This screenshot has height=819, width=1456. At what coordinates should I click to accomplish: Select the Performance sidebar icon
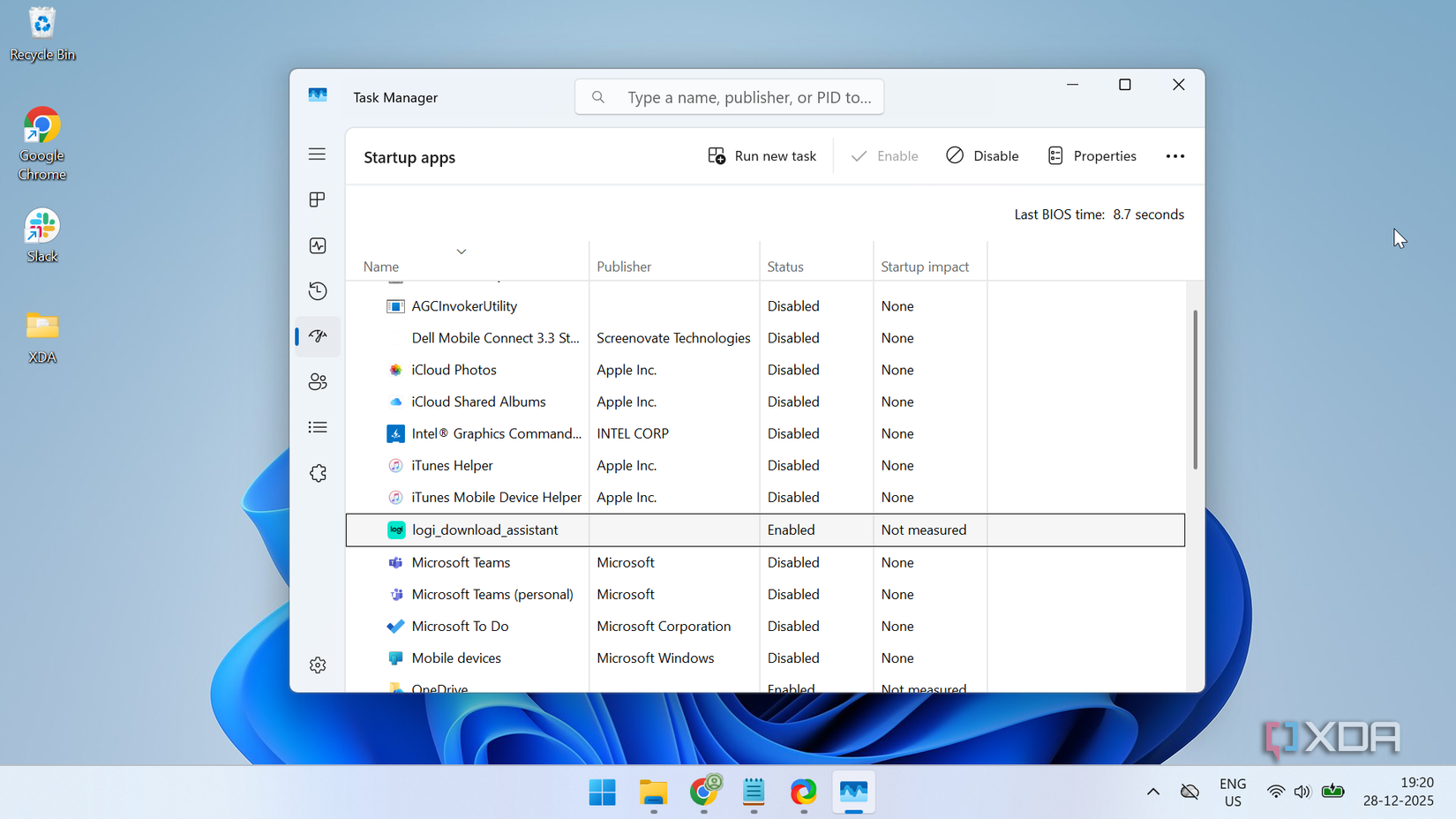(318, 245)
